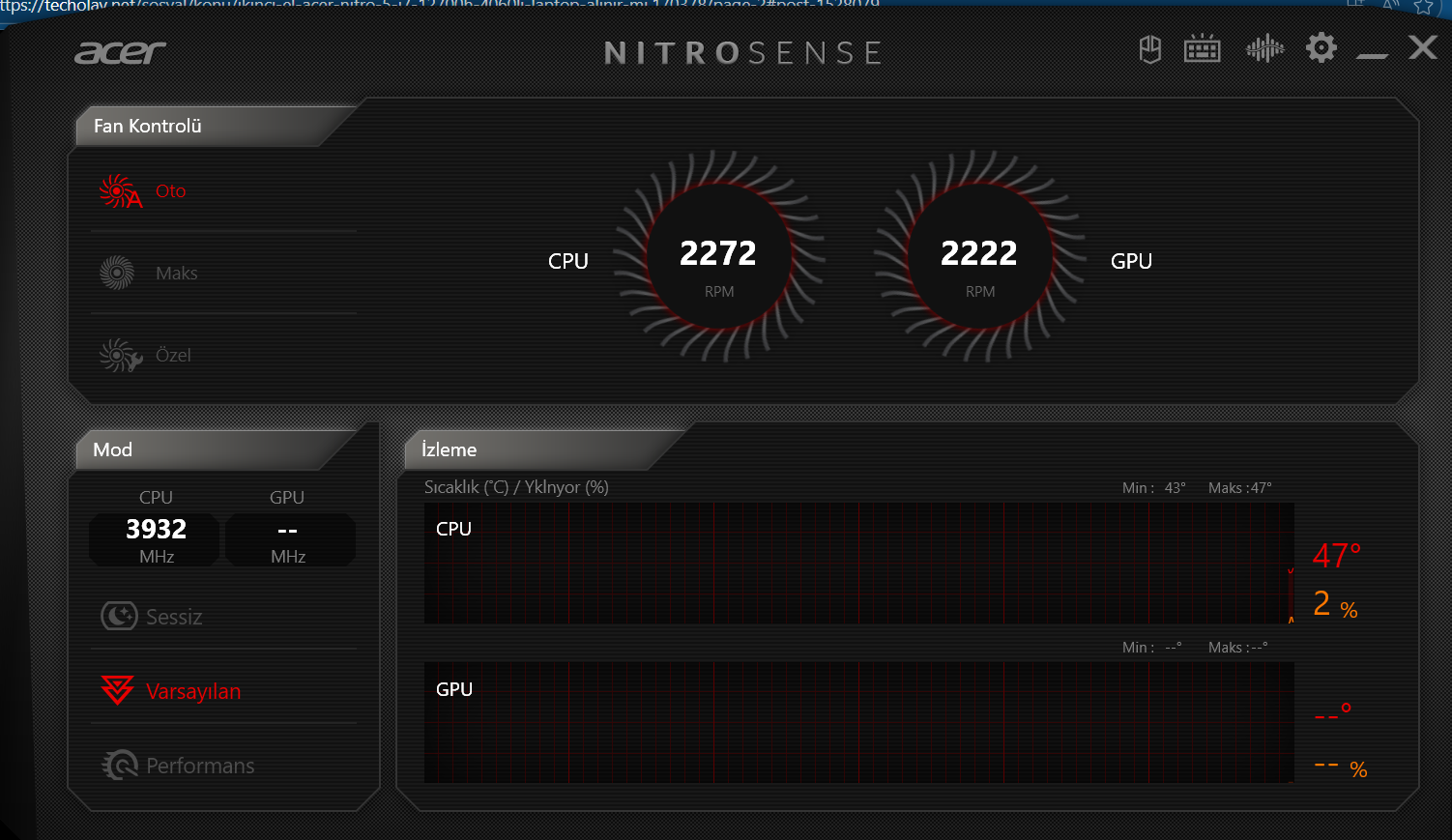This screenshot has width=1452, height=840.
Task: Click the NITROSENSE title text
Action: 742,53
